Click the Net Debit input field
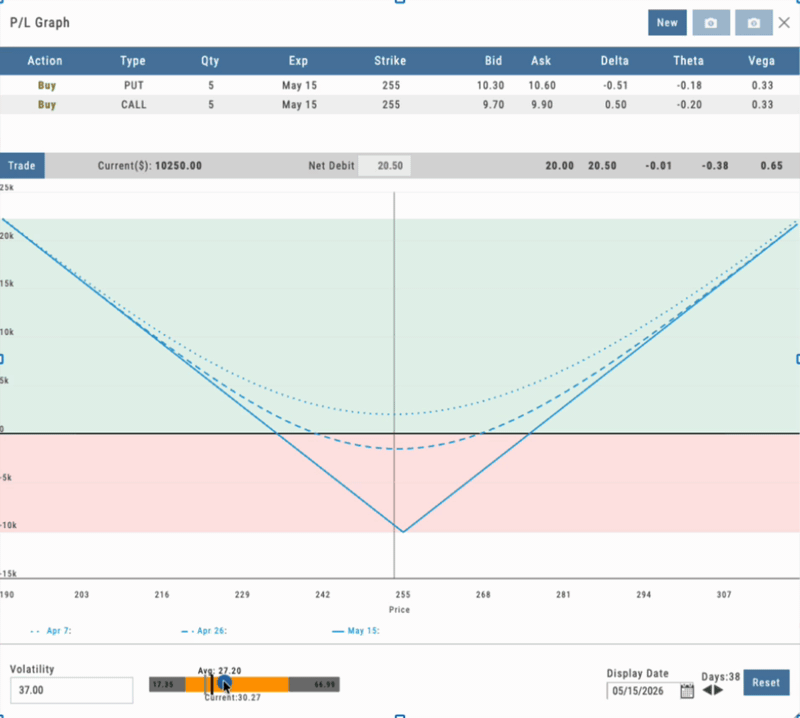Screen dimensions: 800x718 (385, 165)
